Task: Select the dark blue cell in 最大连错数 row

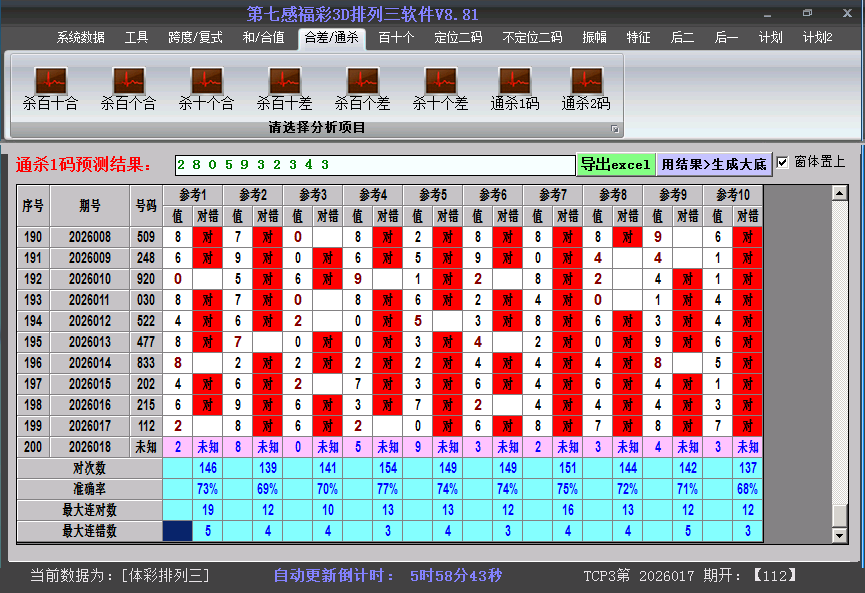Action: (177, 531)
